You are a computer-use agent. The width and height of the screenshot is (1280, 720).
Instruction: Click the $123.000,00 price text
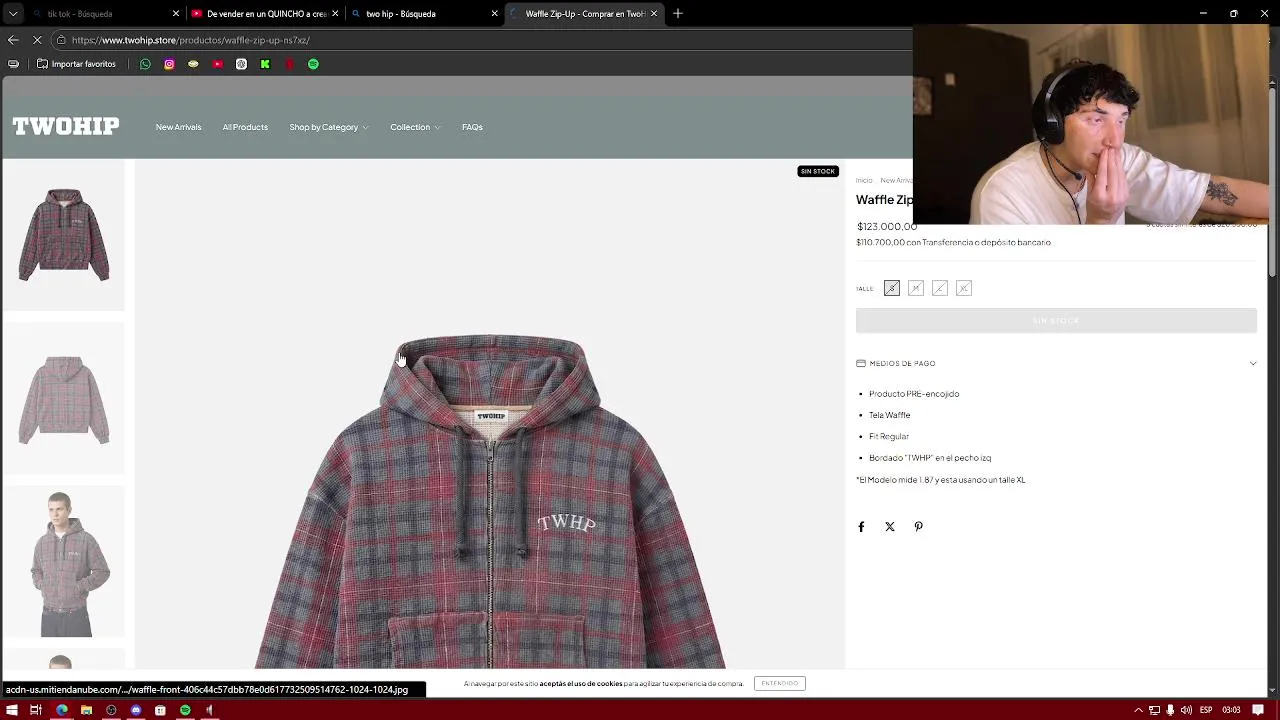click(887, 226)
